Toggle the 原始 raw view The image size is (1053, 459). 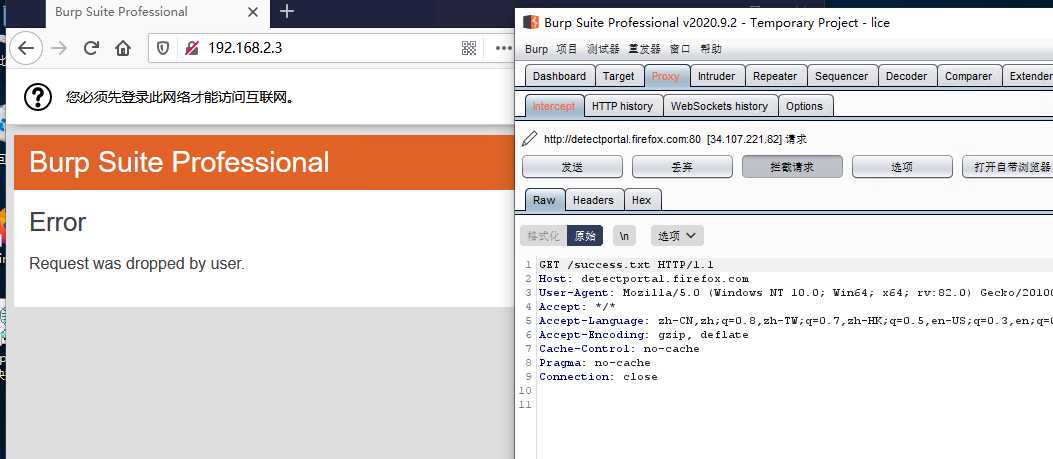(x=586, y=236)
